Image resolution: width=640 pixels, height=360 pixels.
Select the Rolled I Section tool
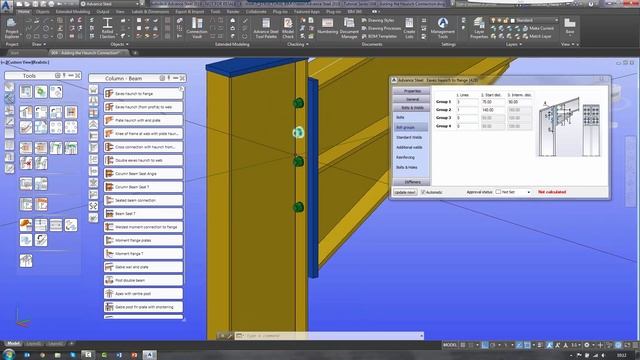click(x=107, y=28)
